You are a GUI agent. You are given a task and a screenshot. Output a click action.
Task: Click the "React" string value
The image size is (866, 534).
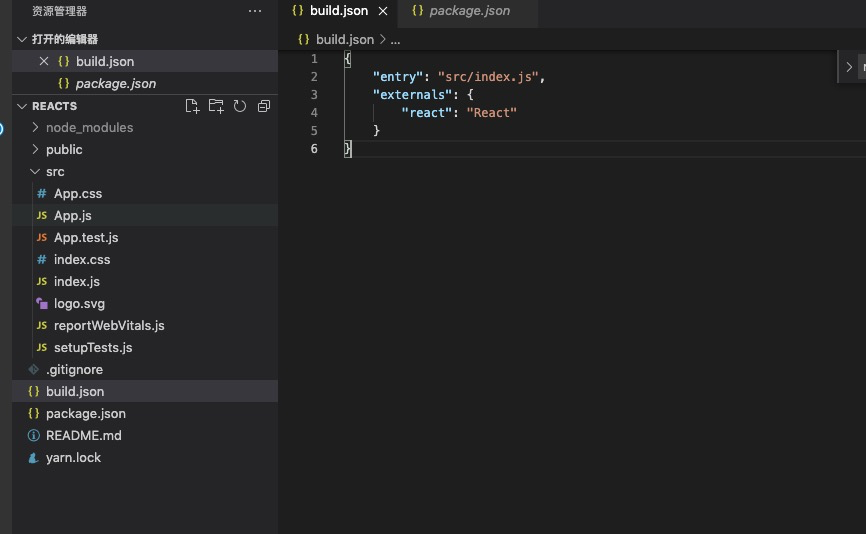[492, 113]
